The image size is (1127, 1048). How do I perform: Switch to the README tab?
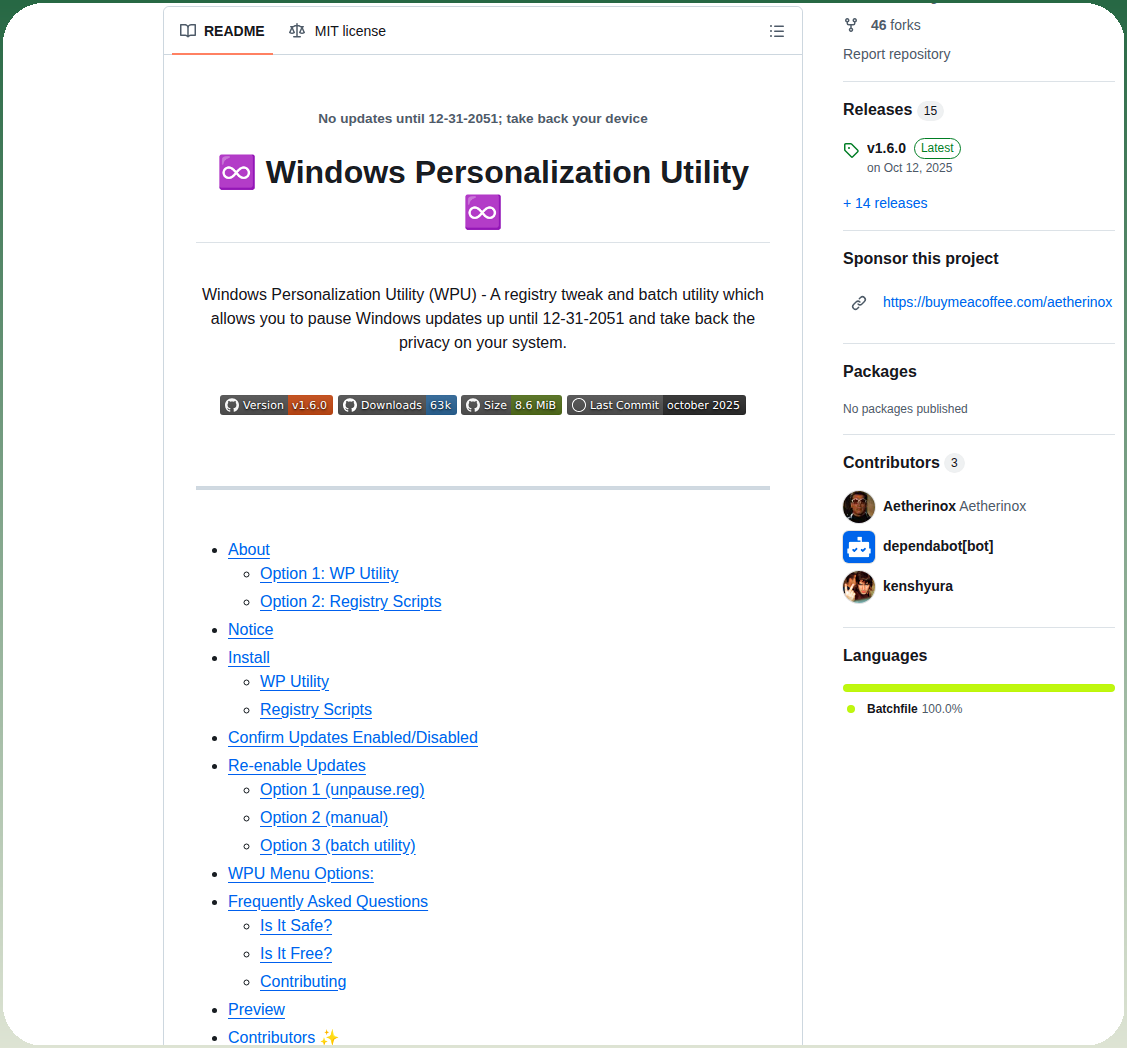222,31
